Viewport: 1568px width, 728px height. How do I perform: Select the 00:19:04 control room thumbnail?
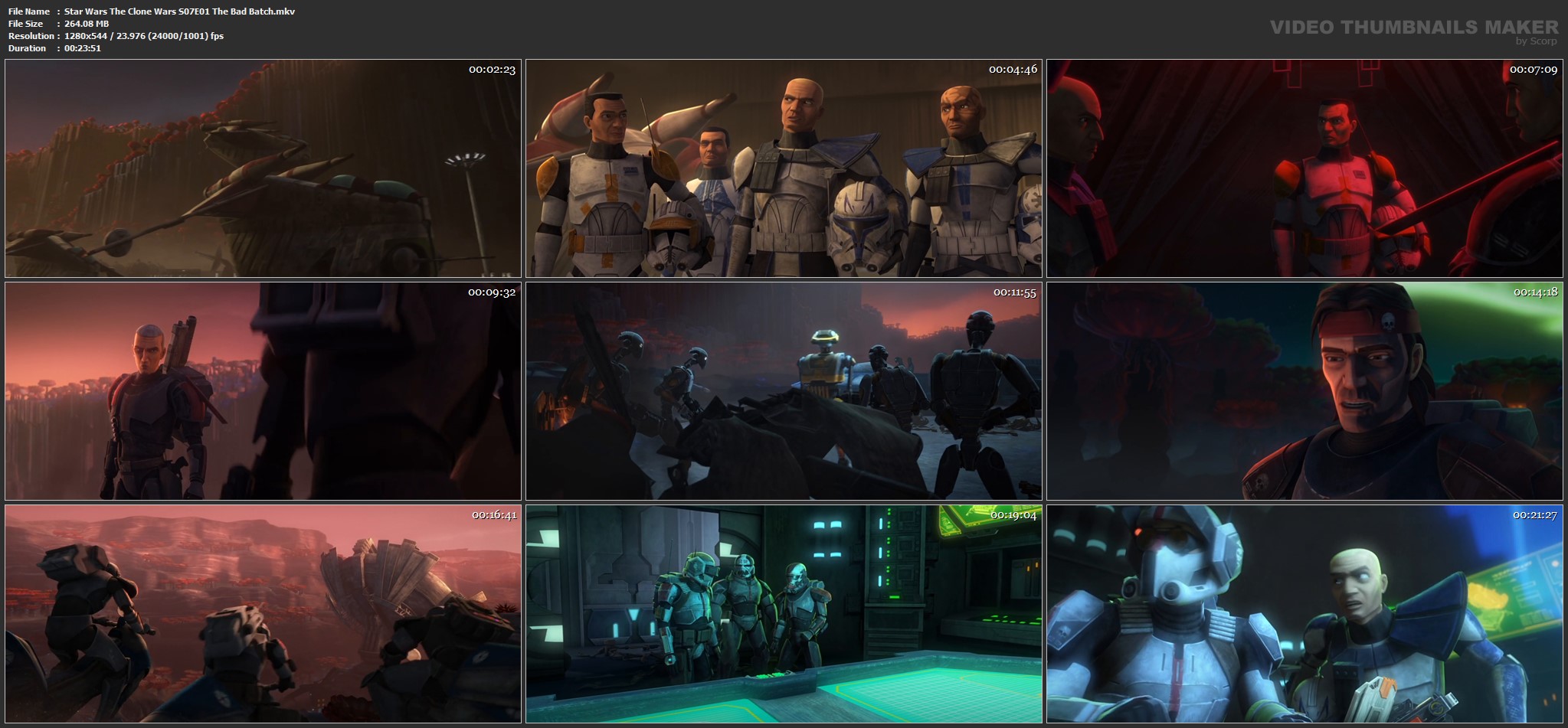click(x=784, y=614)
